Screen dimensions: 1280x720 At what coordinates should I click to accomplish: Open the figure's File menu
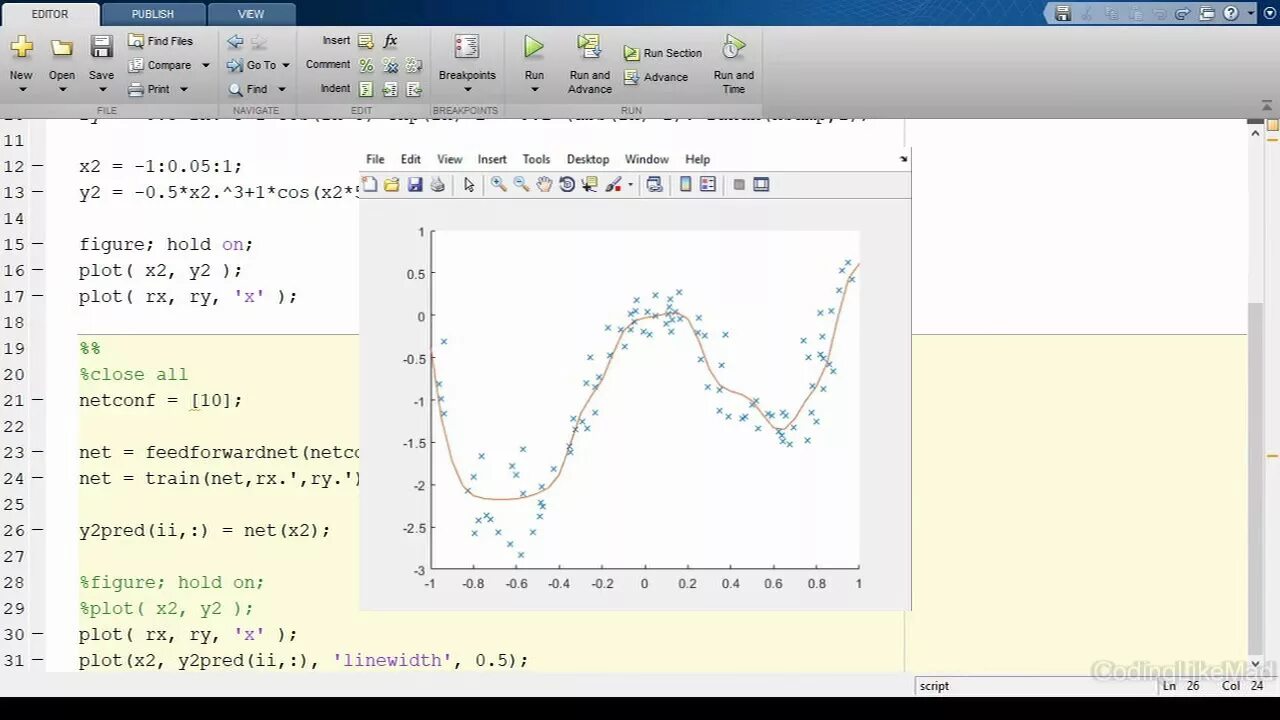tap(375, 159)
